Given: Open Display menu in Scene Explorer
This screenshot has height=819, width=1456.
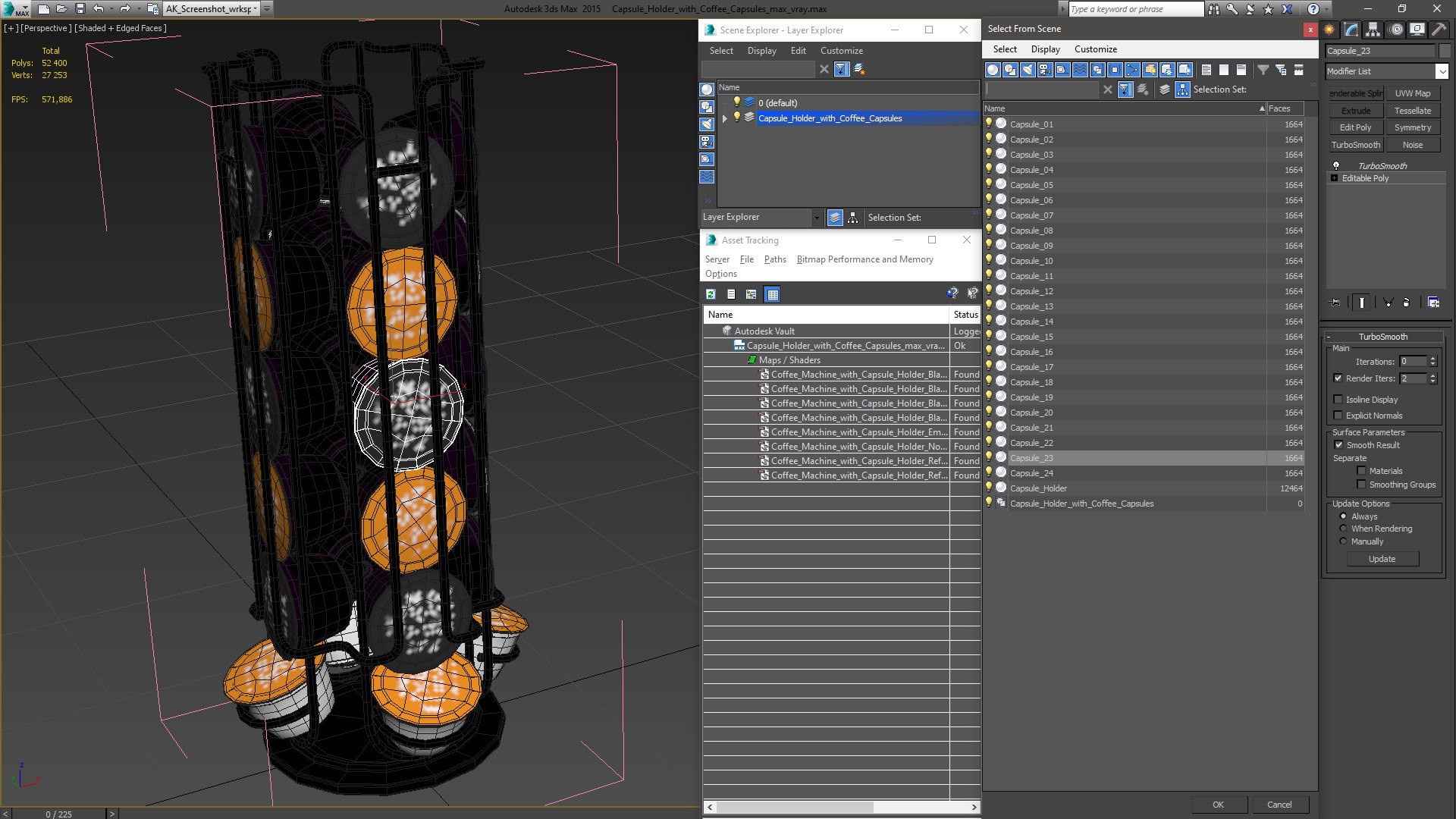Looking at the screenshot, I should coord(761,51).
